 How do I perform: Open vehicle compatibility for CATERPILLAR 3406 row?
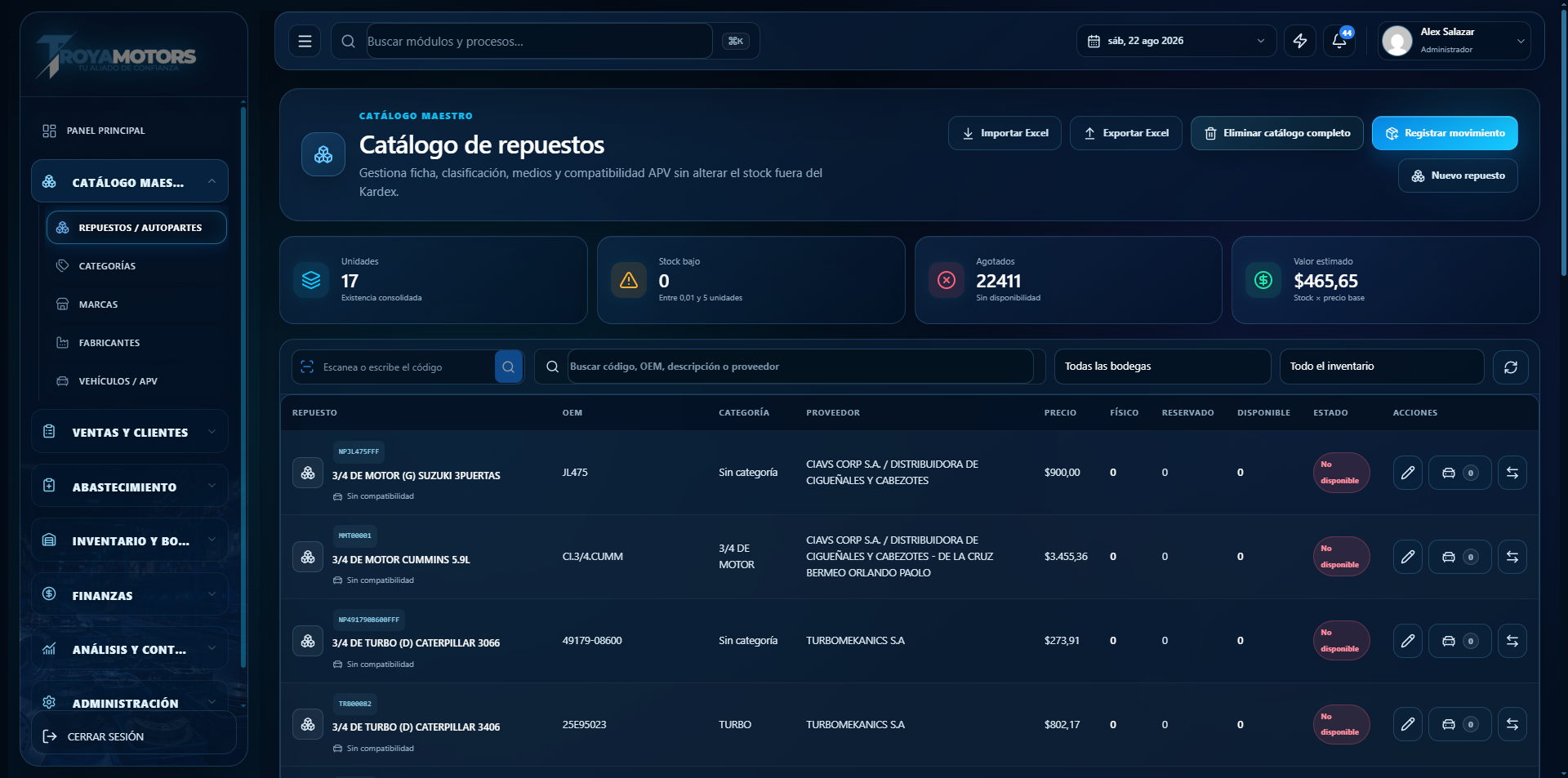(1459, 724)
